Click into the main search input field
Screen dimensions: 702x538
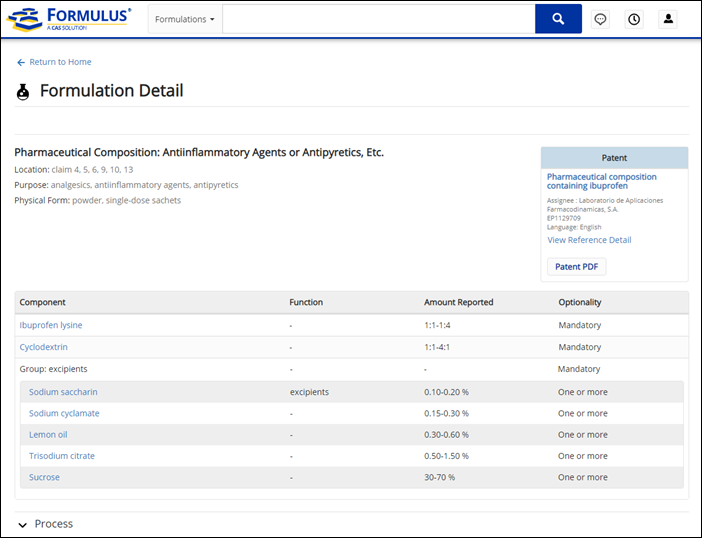point(378,19)
